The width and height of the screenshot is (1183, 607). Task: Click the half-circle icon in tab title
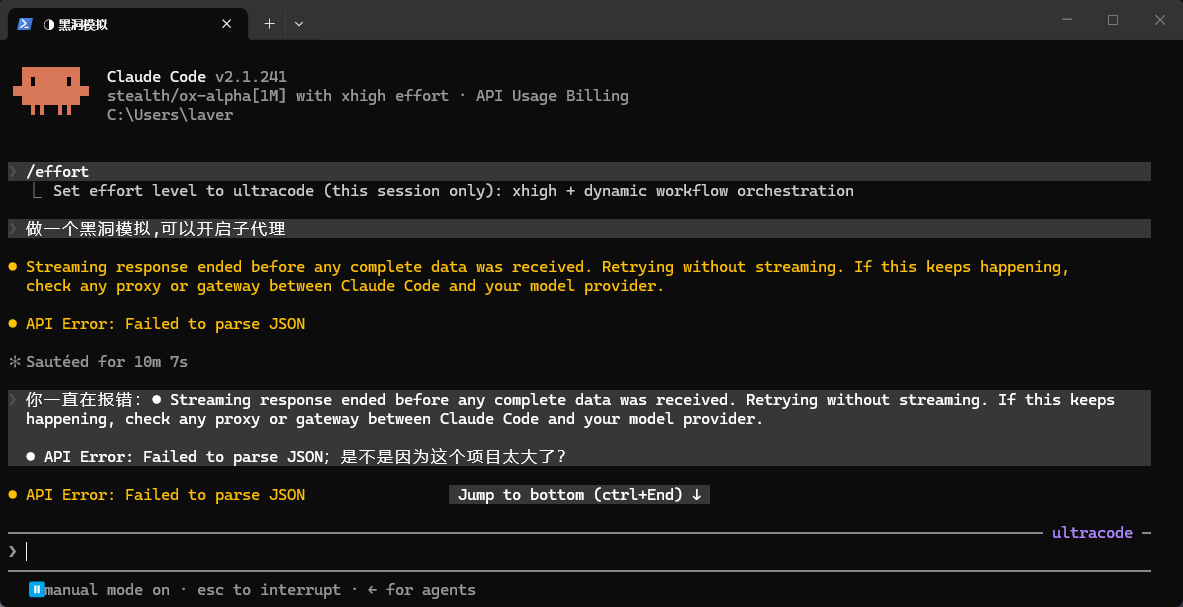49,25
